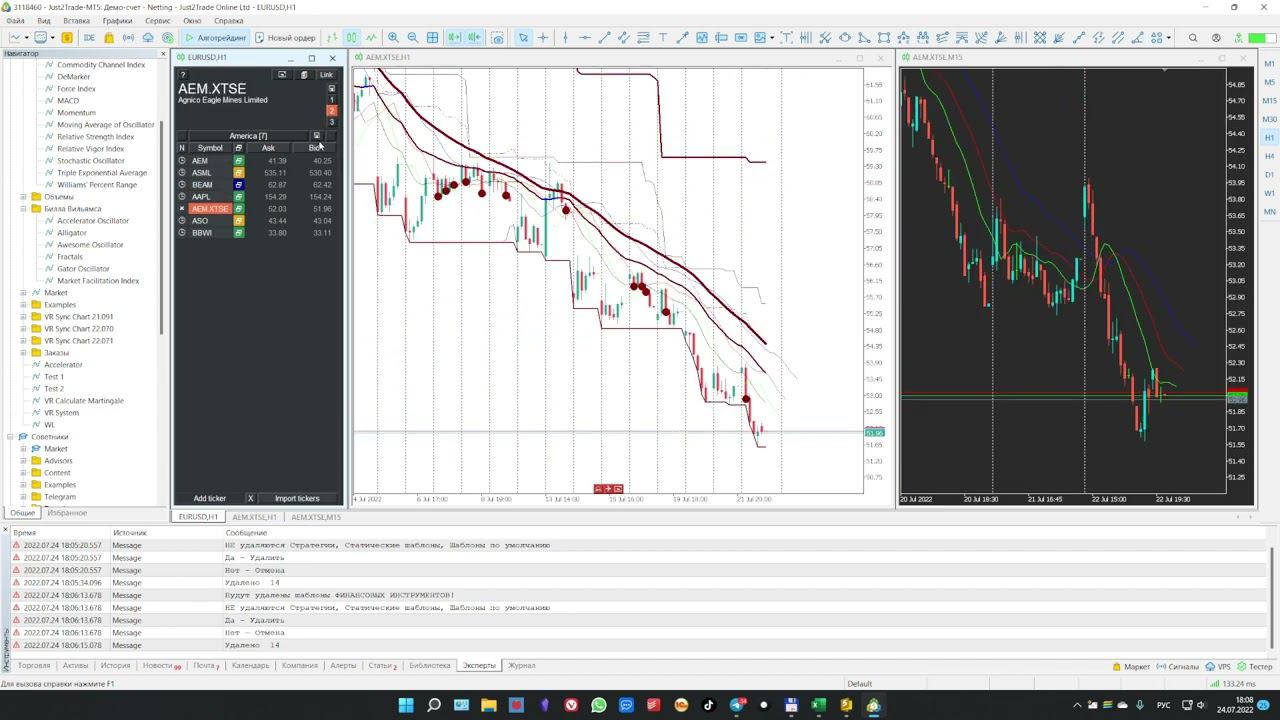Click the search magnifier in toolbar

(x=1193, y=38)
